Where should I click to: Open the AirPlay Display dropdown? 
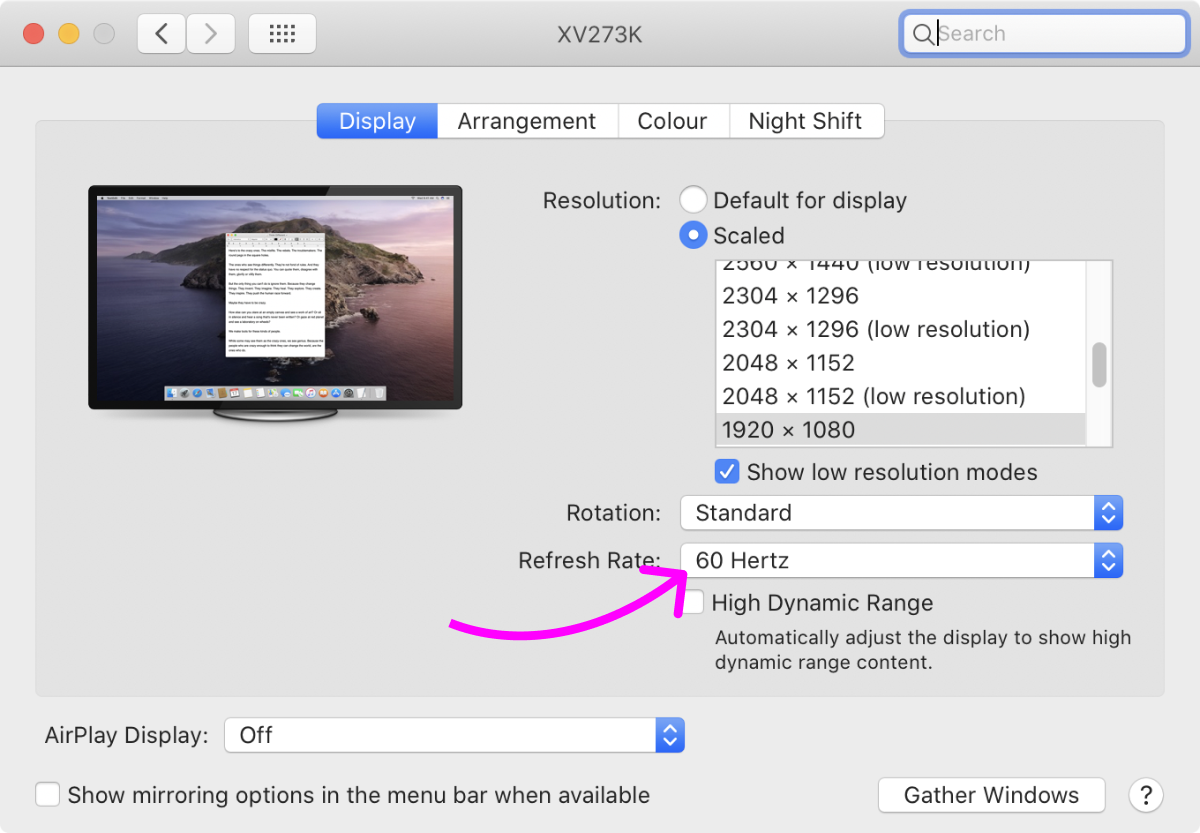(454, 735)
